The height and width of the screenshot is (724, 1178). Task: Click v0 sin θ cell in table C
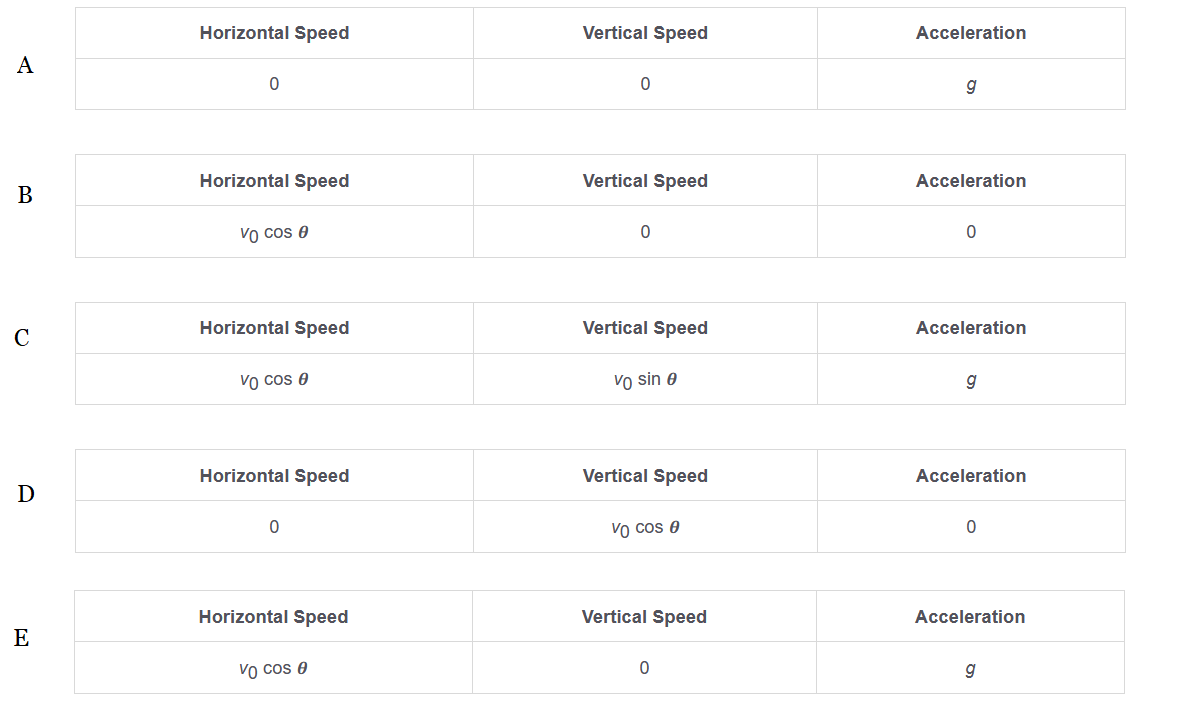click(645, 380)
